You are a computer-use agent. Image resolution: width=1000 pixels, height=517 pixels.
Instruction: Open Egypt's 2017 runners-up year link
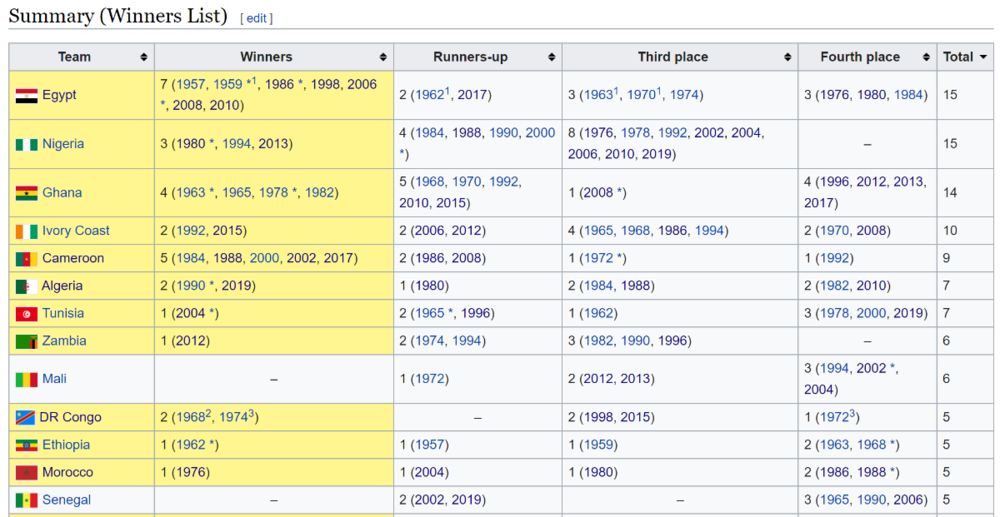pos(471,95)
